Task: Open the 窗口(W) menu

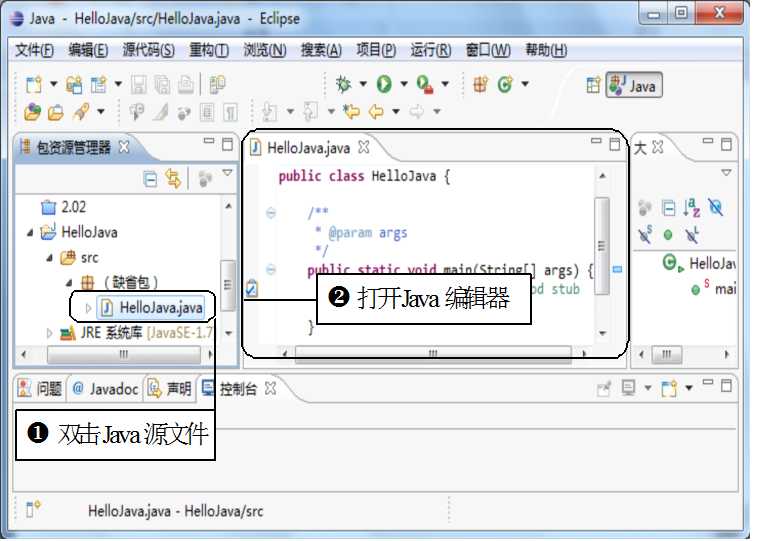Action: [x=488, y=50]
